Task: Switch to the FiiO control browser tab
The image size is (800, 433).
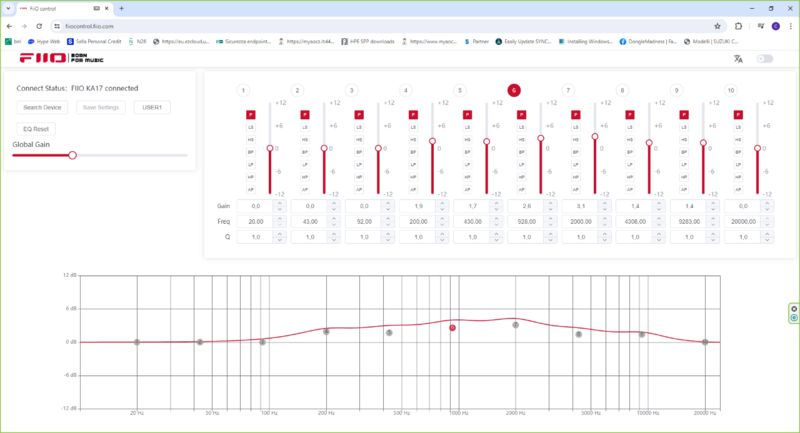Action: [x=60, y=8]
